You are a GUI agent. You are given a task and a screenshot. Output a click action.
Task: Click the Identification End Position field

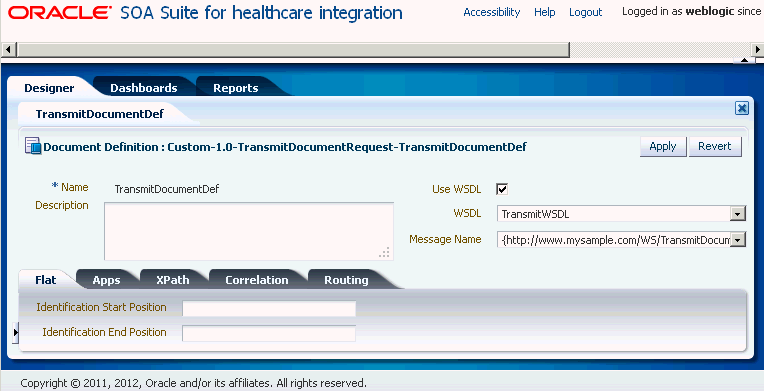click(x=269, y=333)
